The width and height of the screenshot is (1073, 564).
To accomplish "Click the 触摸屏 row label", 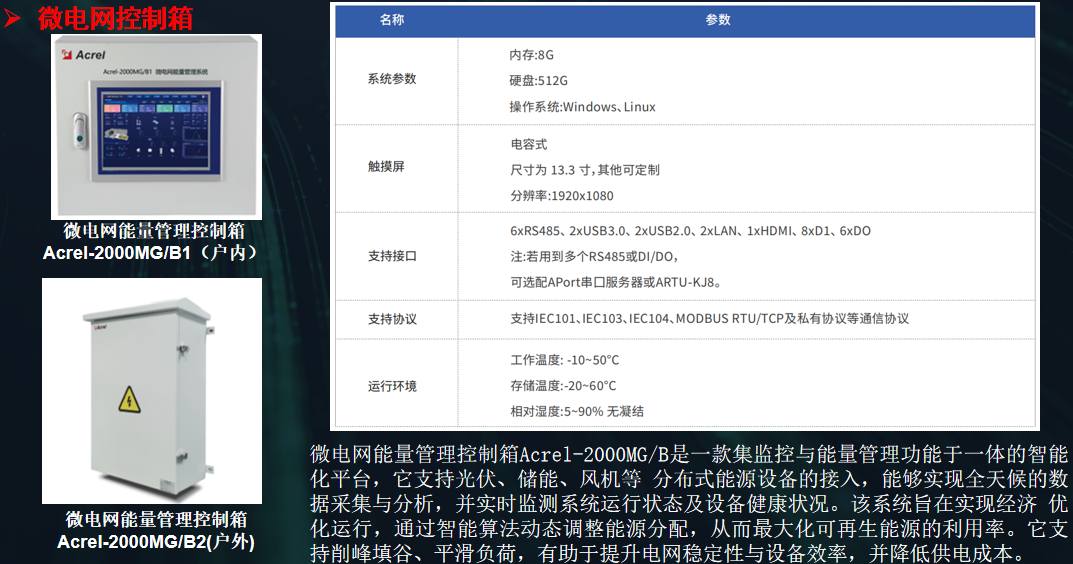I will [386, 166].
